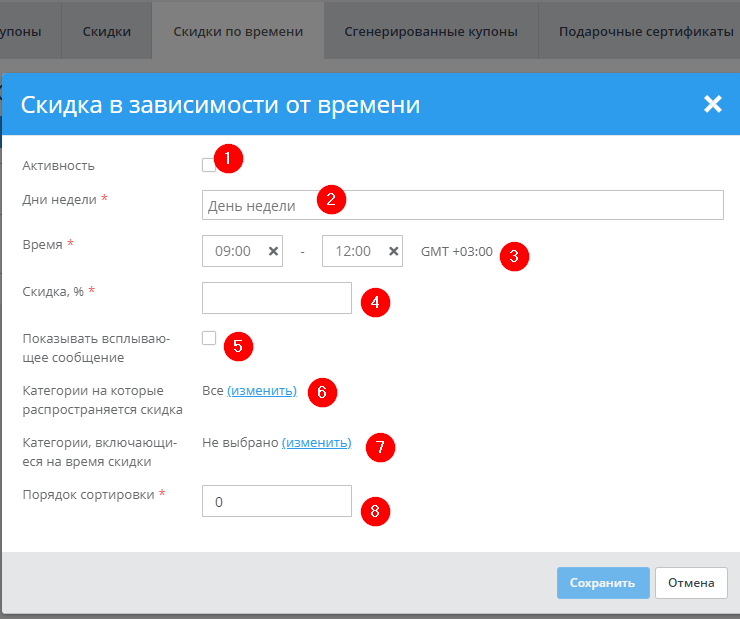Toggle the Показывать всплывающее сообщение checkbox

(x=208, y=338)
